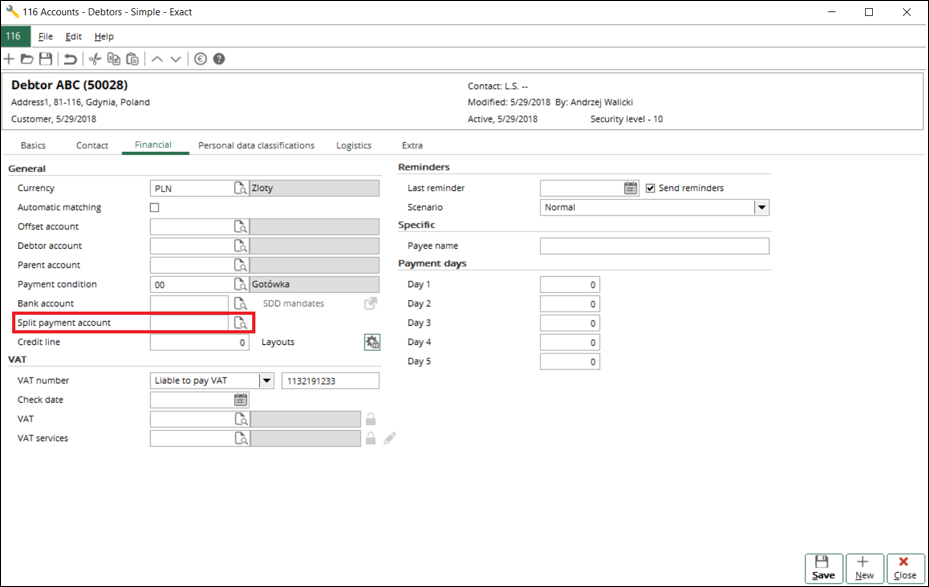Open Offset account lookup icon
Image resolution: width=929 pixels, height=587 pixels.
pos(241,227)
